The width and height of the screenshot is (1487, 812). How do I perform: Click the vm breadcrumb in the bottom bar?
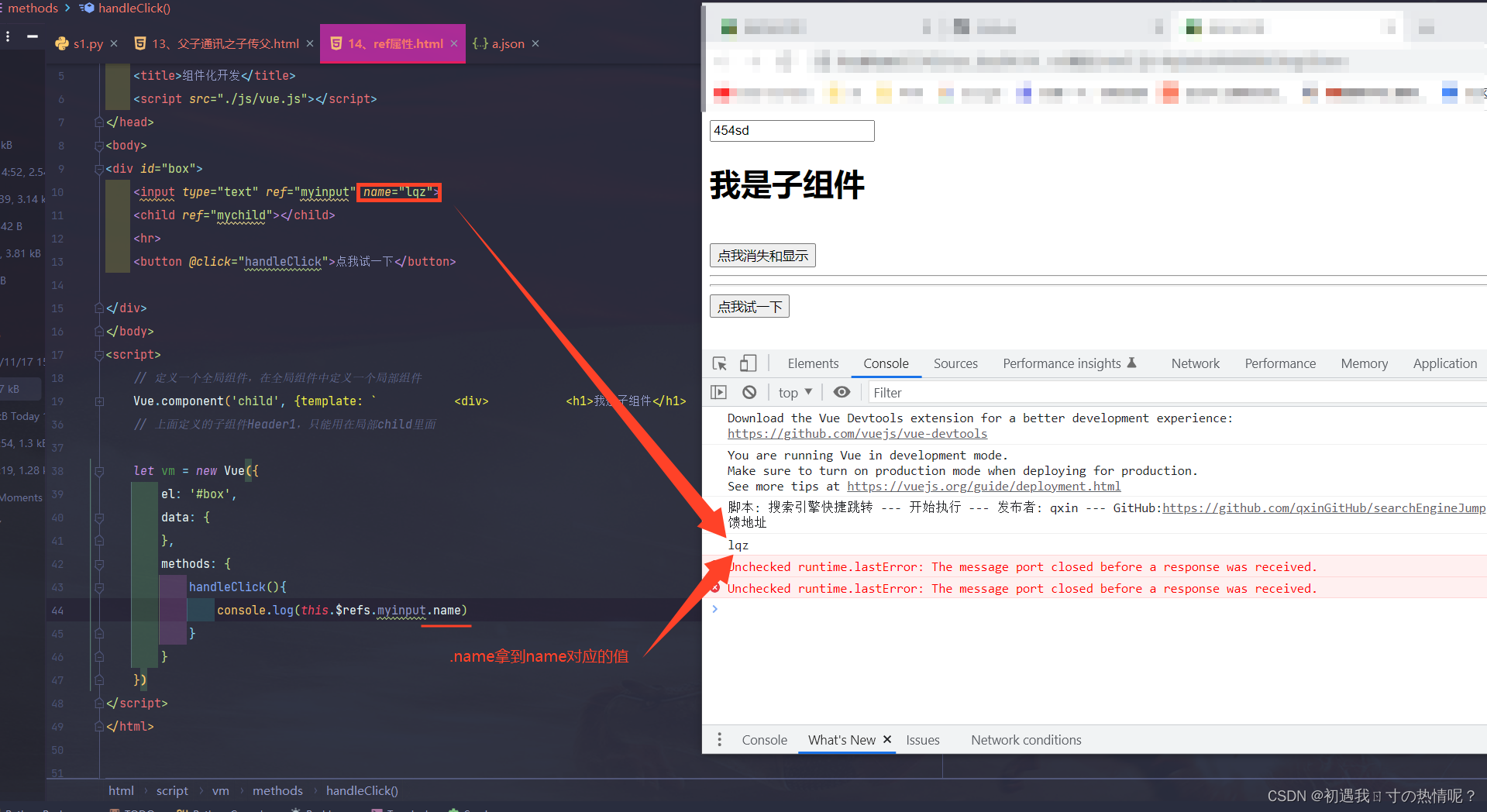click(221, 790)
